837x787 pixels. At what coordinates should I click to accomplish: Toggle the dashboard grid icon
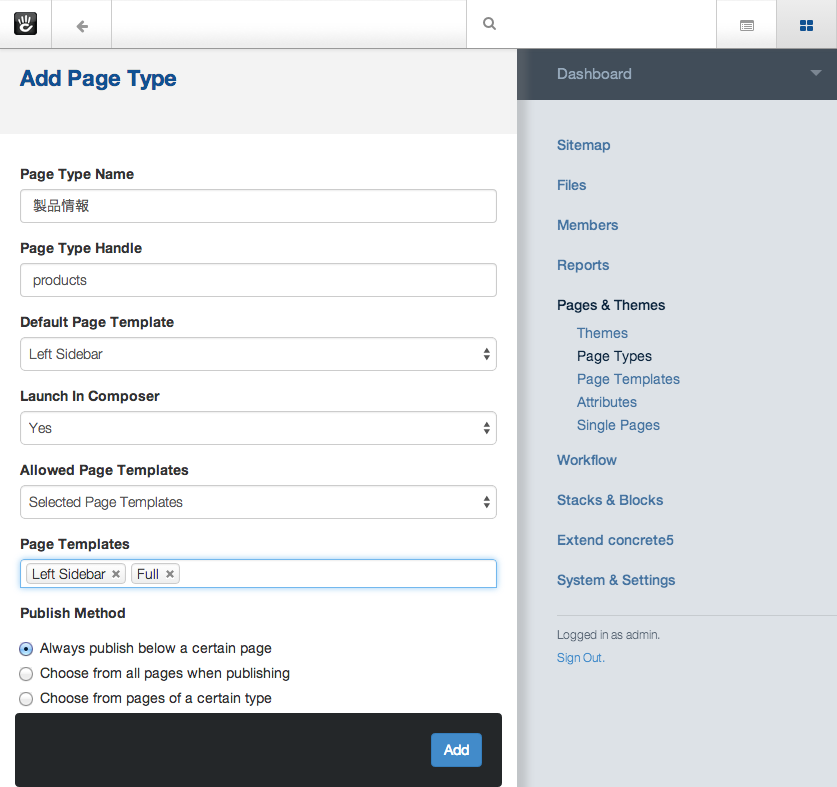[x=806, y=25]
